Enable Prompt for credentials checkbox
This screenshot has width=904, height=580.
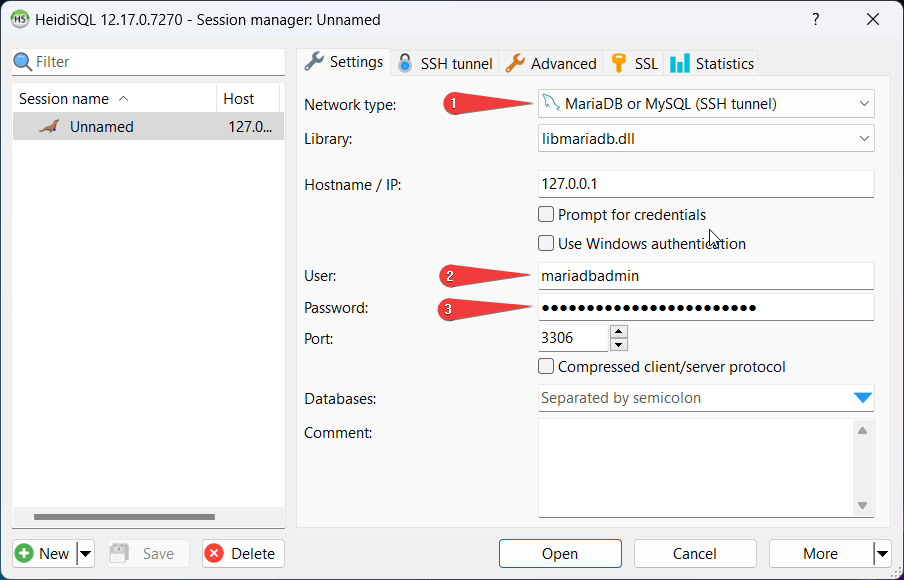click(x=546, y=214)
